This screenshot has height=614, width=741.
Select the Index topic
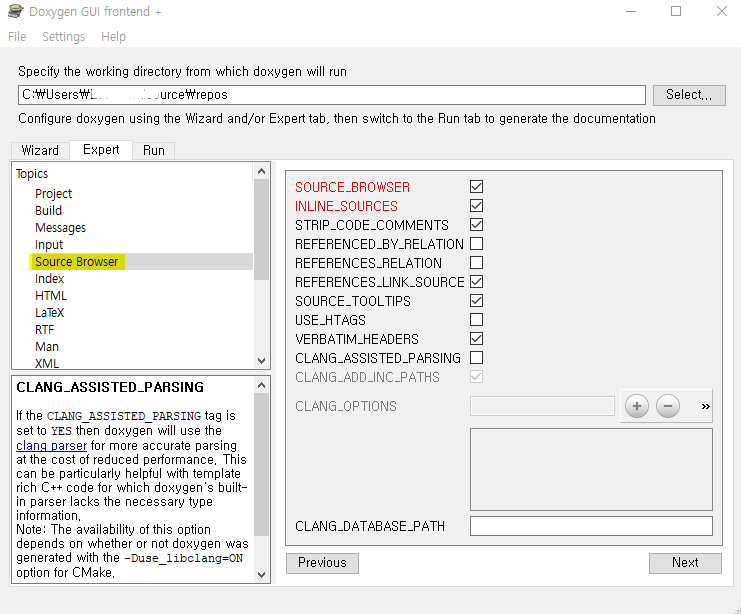(x=49, y=278)
